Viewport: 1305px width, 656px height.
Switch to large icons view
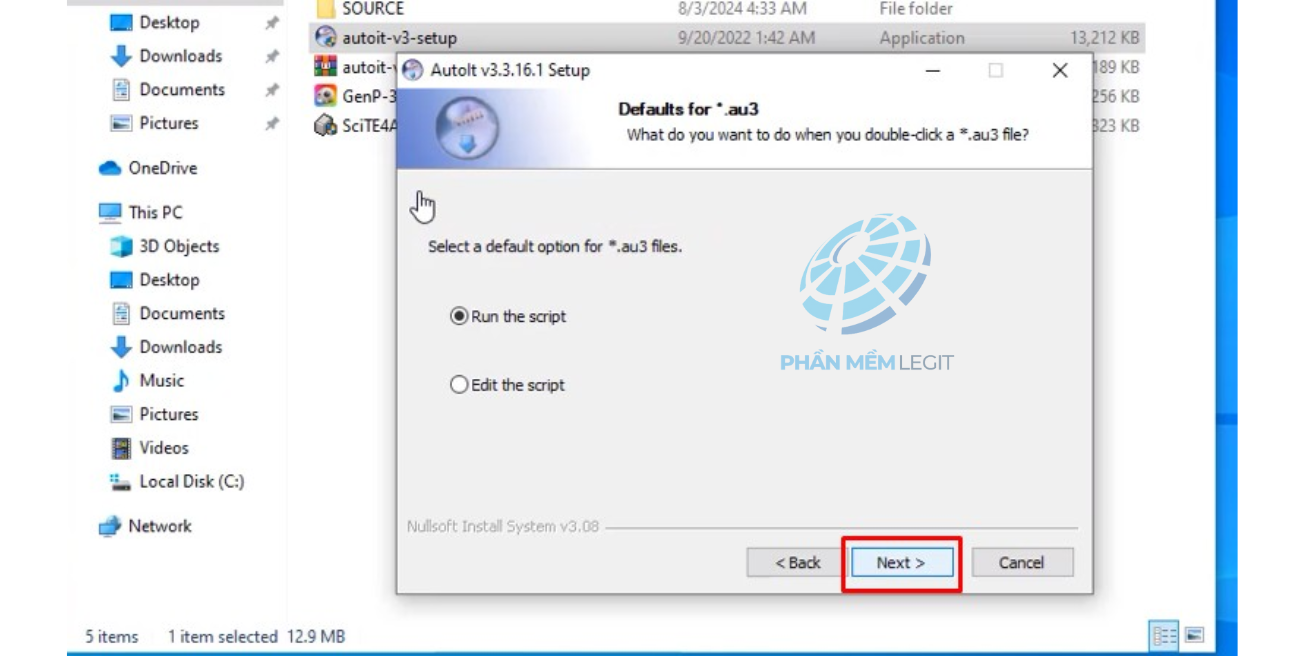coord(1194,635)
